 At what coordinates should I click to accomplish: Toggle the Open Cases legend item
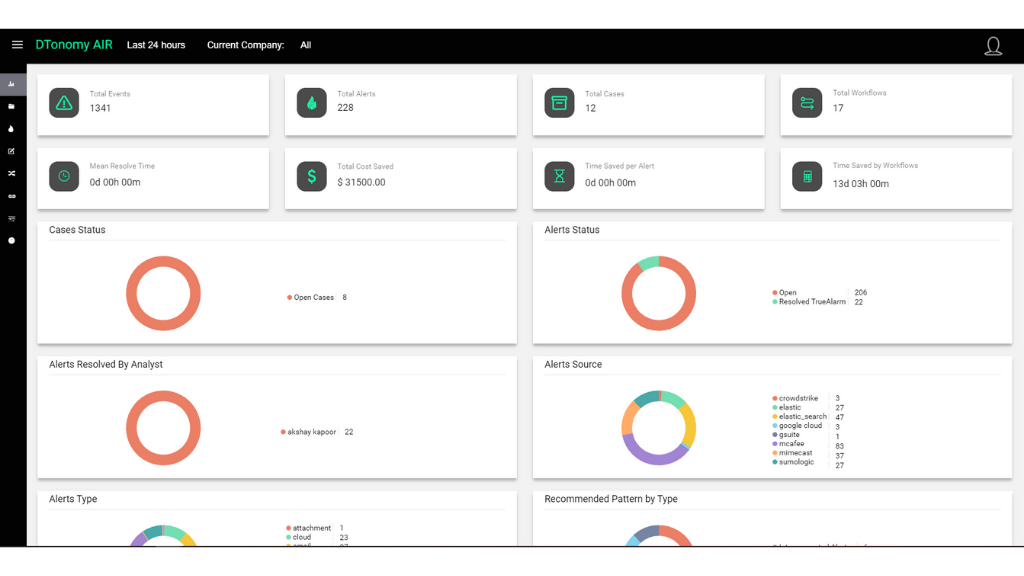click(311, 297)
